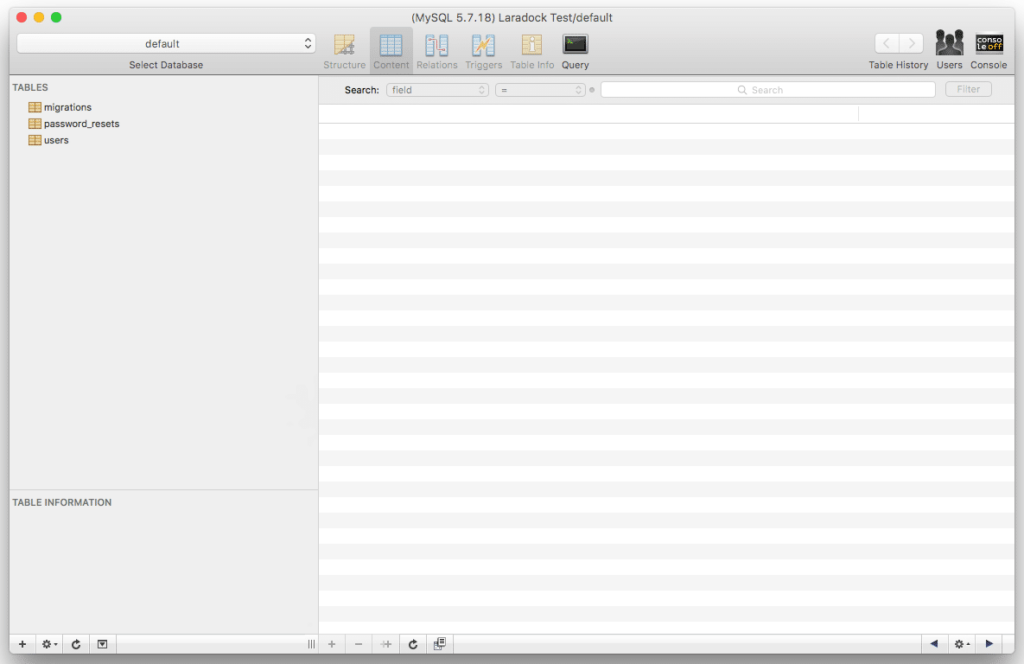Image resolution: width=1024 pixels, height=664 pixels.
Task: Refresh the tables list
Action: (x=76, y=644)
